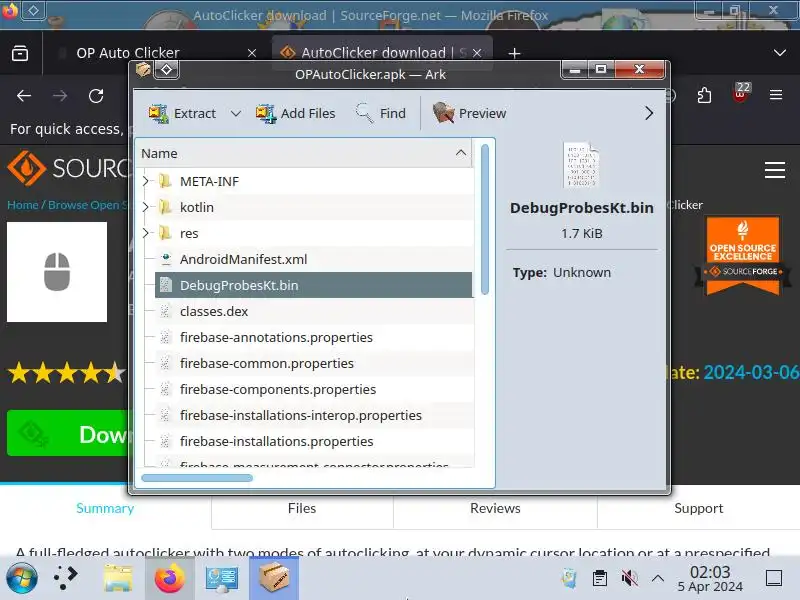Open the Summary tab

(105, 508)
